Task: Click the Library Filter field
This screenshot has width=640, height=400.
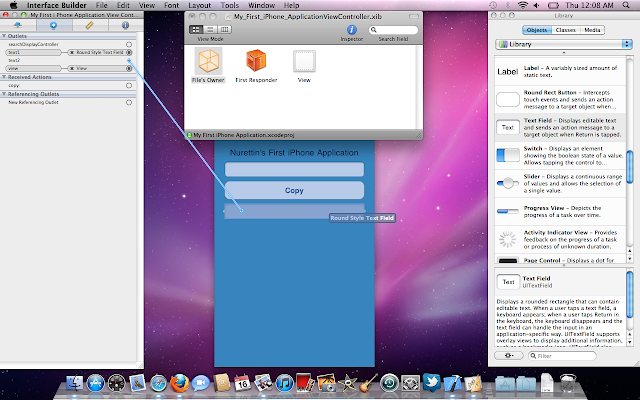Action: pyautogui.click(x=562, y=356)
